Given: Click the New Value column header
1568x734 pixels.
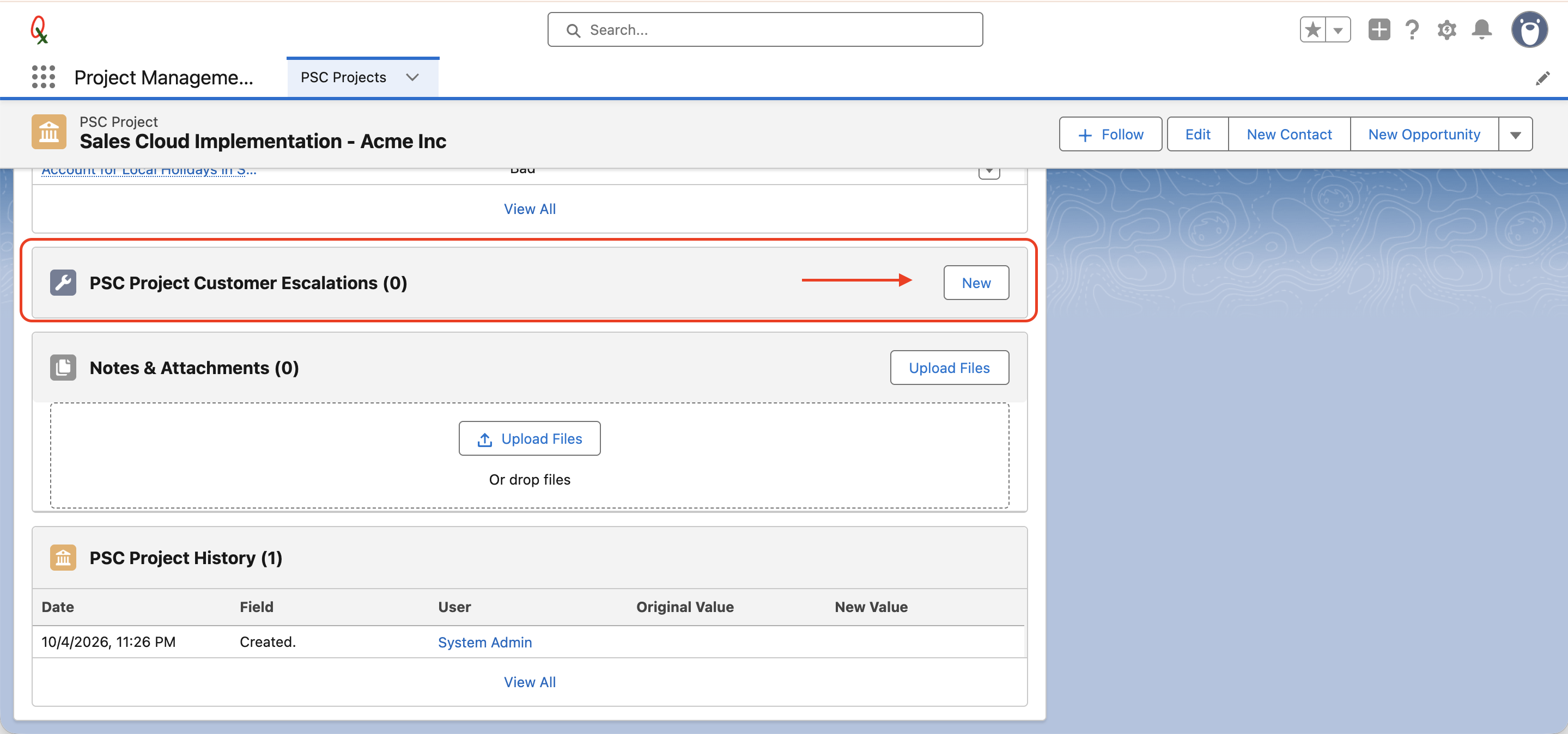Looking at the screenshot, I should pyautogui.click(x=871, y=607).
